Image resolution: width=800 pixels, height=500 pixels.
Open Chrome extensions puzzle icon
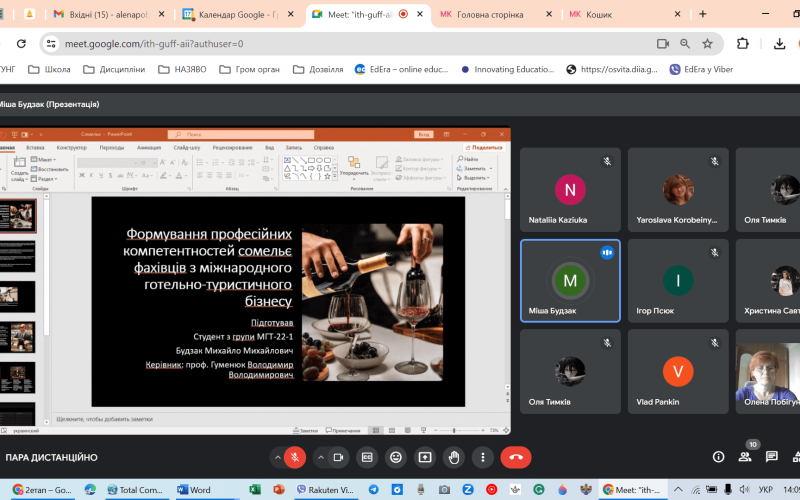pyautogui.click(x=742, y=44)
